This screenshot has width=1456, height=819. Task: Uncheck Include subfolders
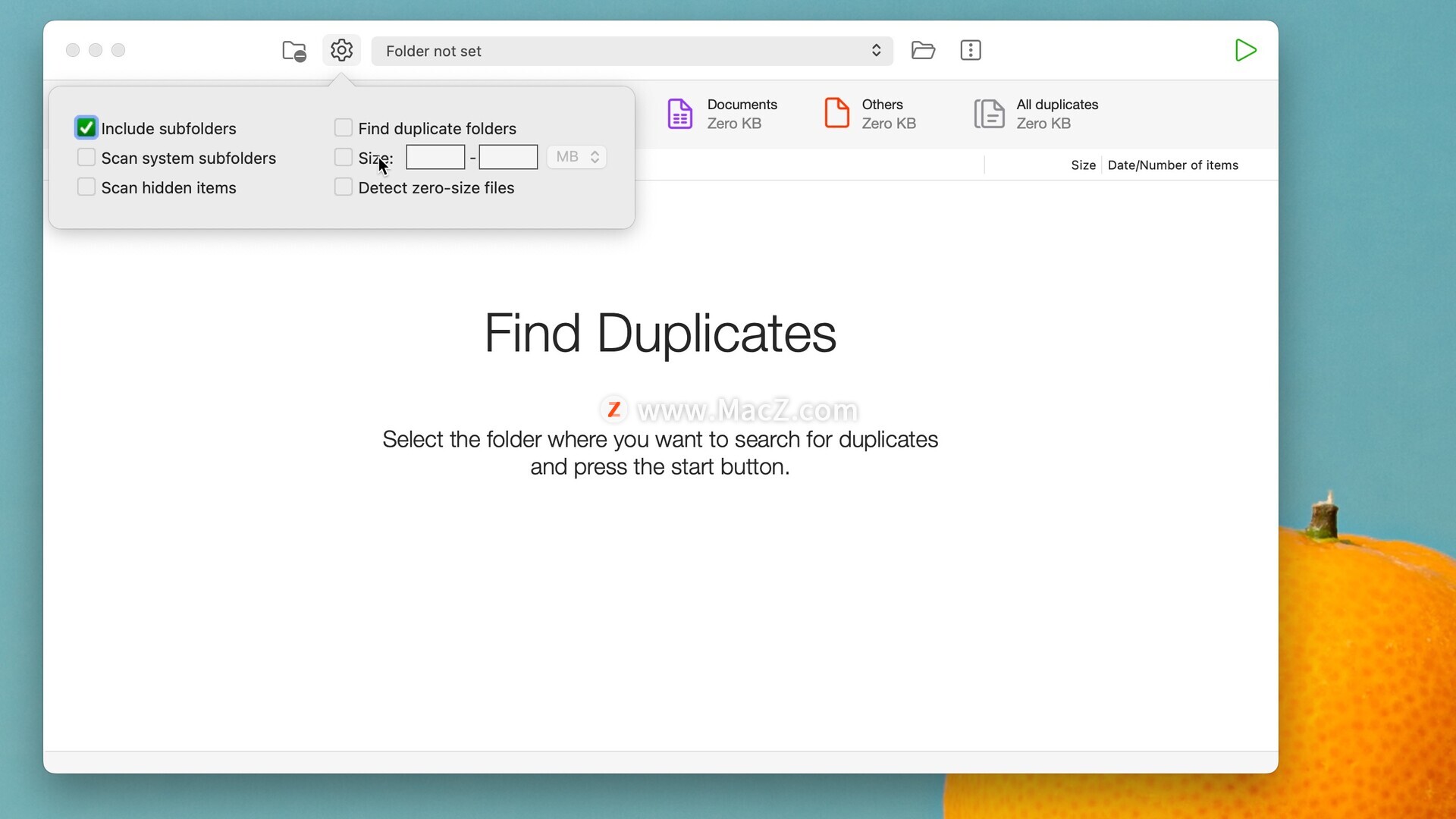click(x=86, y=127)
